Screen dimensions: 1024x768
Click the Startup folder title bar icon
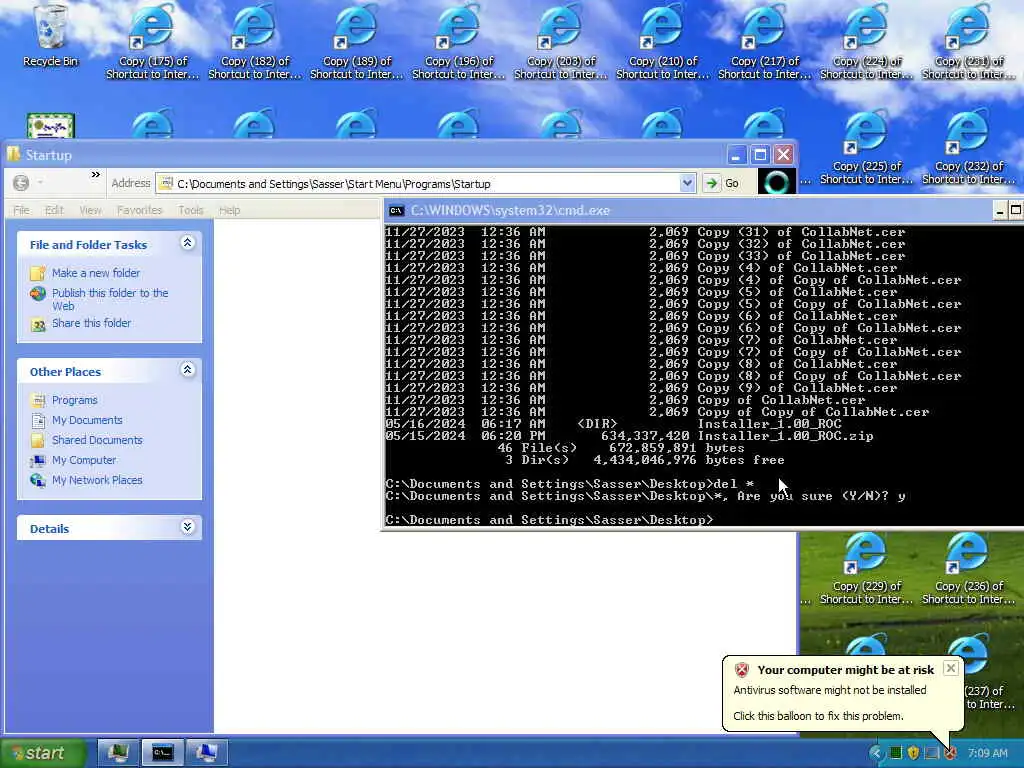pyautogui.click(x=13, y=154)
